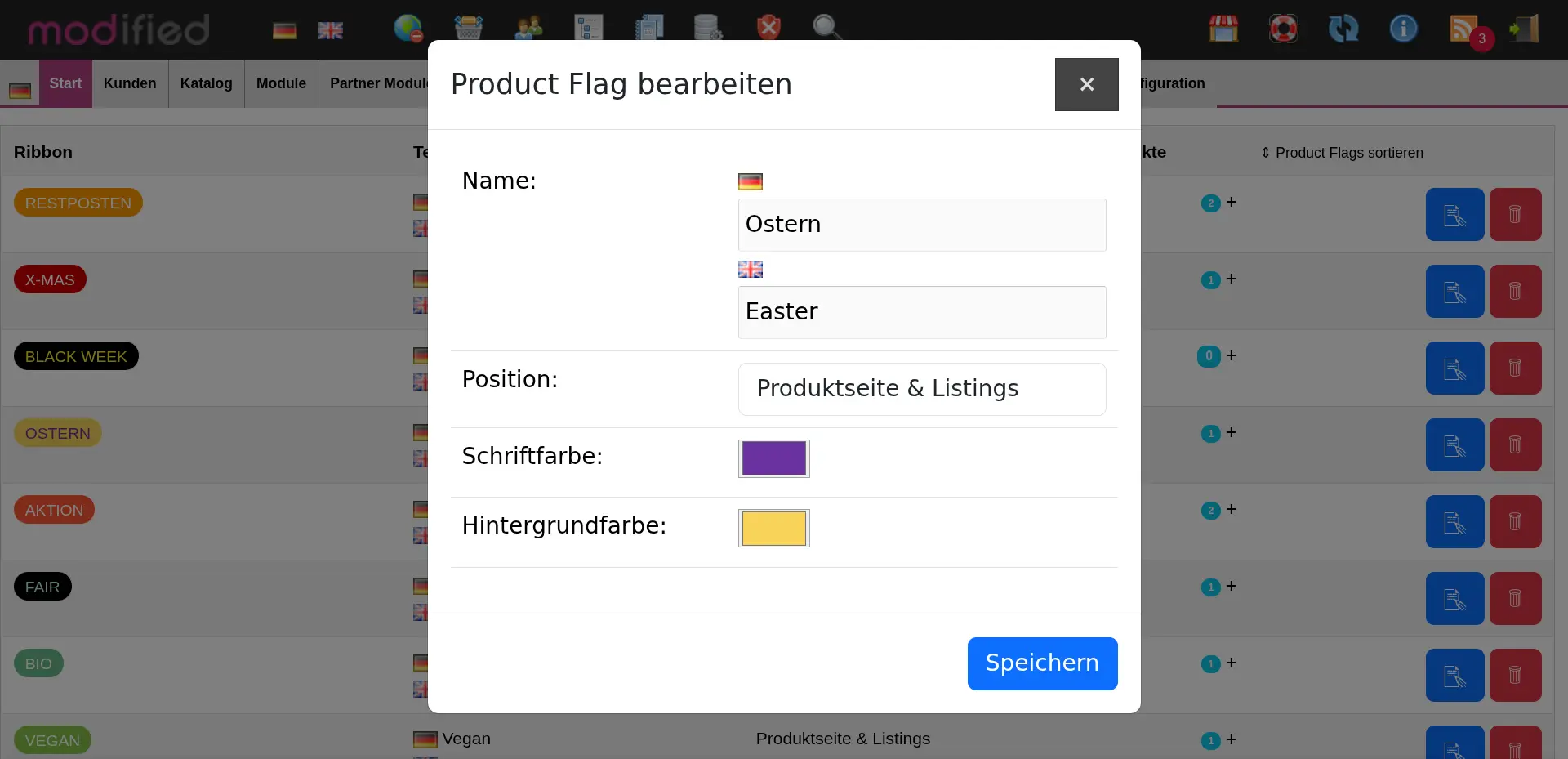This screenshot has height=759, width=1568.
Task: Switch admin language to English flag
Action: [x=331, y=31]
